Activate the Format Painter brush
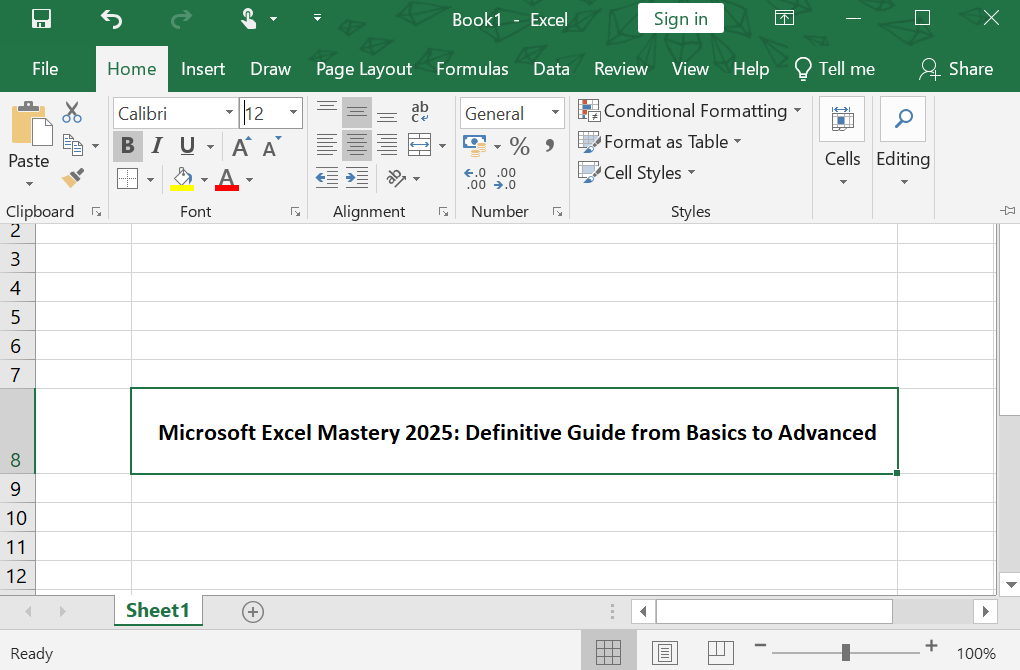Image resolution: width=1020 pixels, height=670 pixels. click(72, 177)
